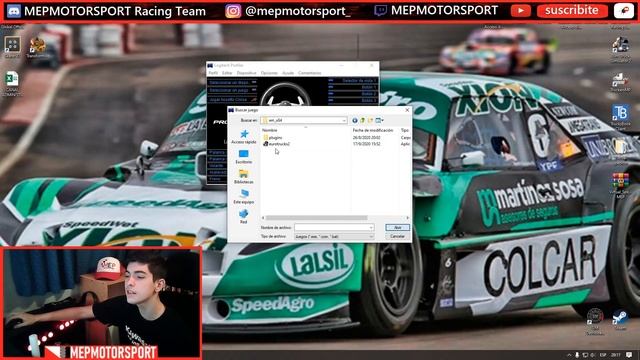This screenshot has height=360, width=640.
Task: Click the Discord logo in the top banner
Action: [13, 11]
